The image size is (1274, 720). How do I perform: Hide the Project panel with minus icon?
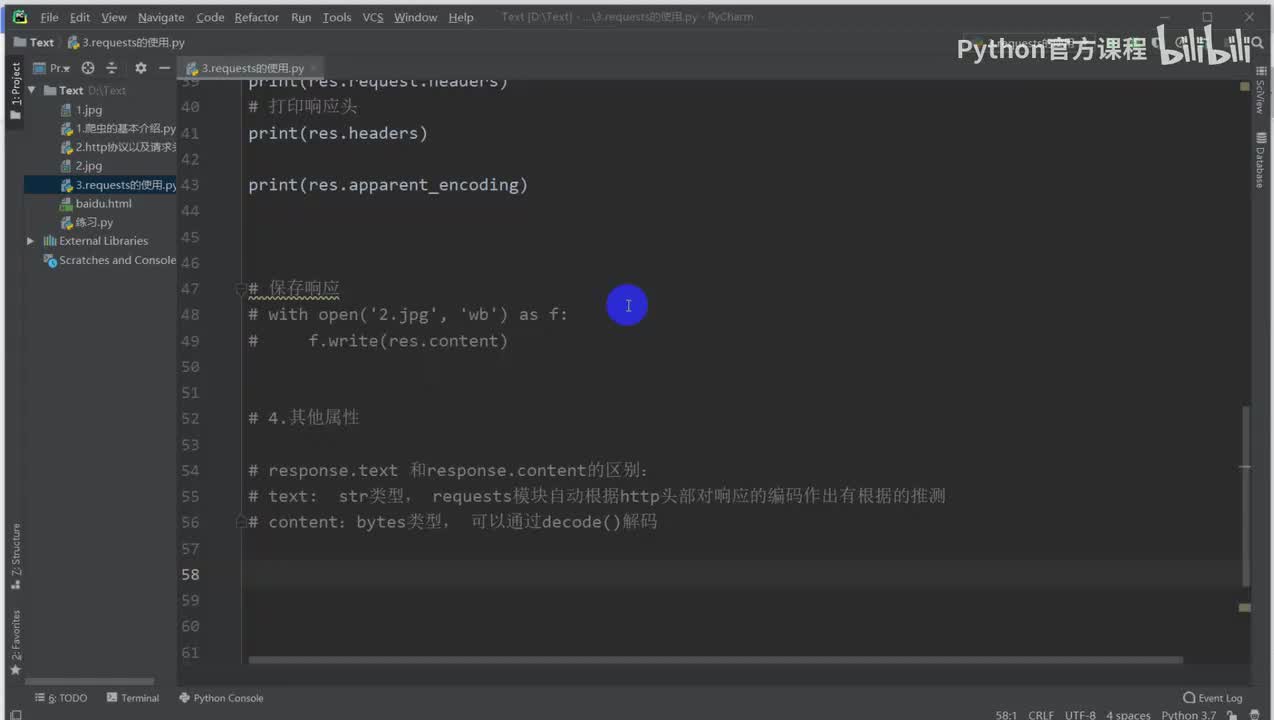point(164,68)
